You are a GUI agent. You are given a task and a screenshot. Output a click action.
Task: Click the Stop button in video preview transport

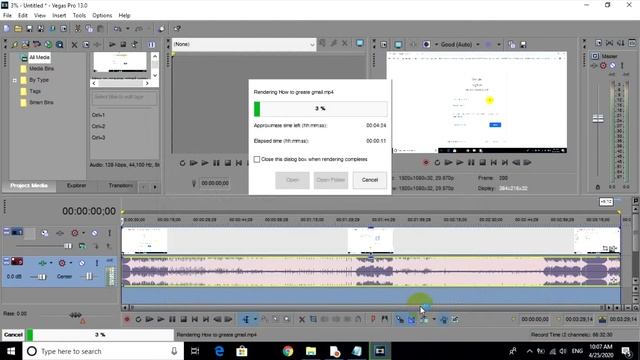482,162
